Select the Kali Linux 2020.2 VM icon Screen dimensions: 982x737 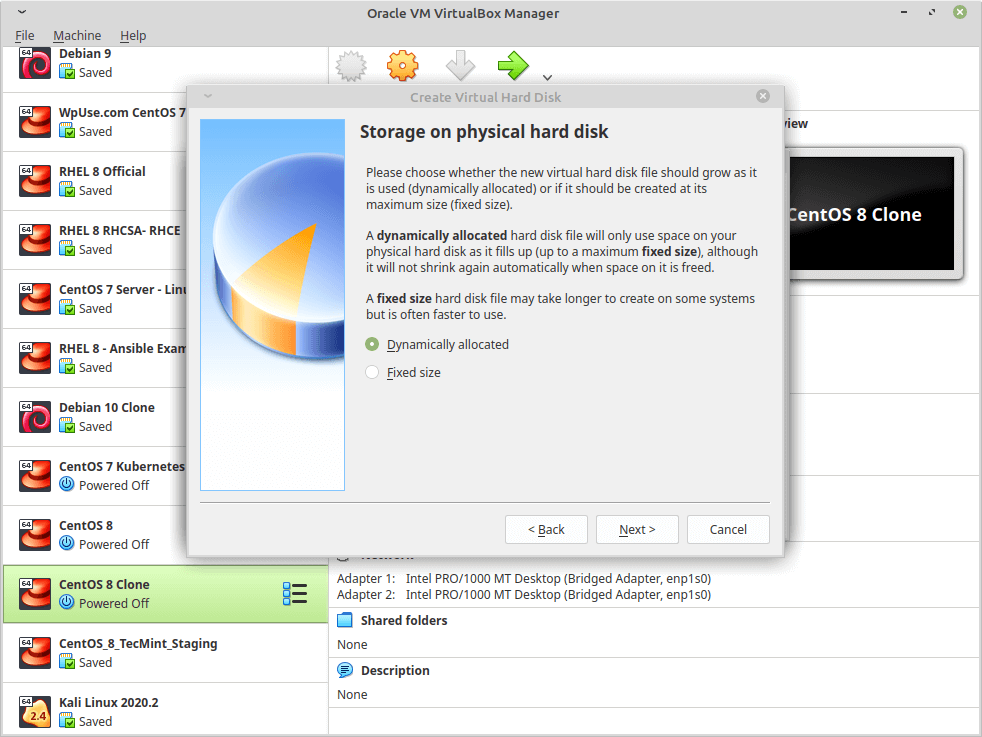pos(34,712)
